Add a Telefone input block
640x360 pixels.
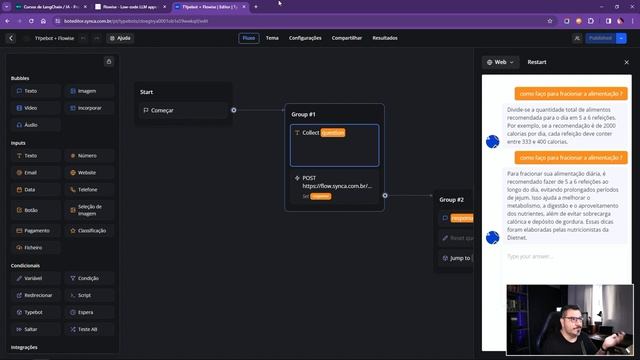click(89, 190)
